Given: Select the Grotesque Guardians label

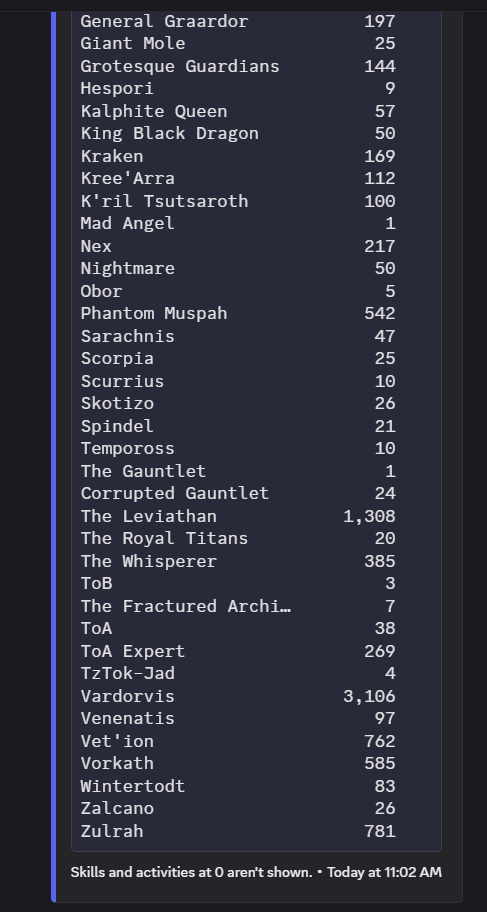Looking at the screenshot, I should tap(180, 66).
